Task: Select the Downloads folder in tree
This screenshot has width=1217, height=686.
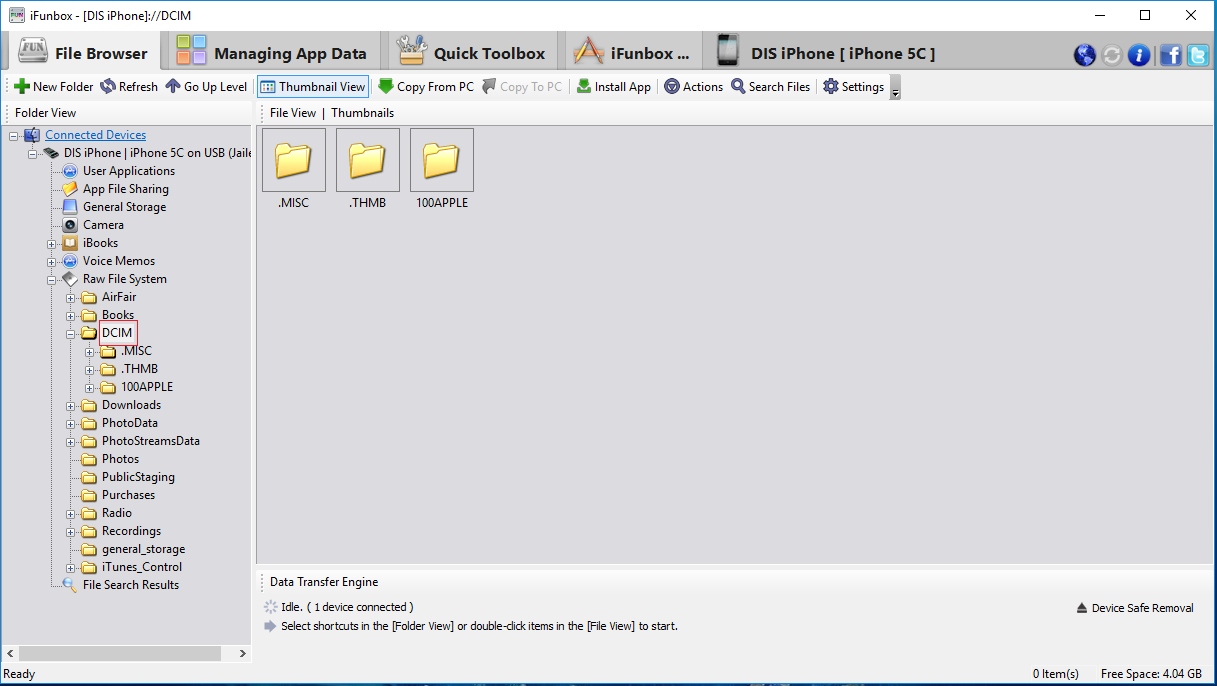Action: point(131,405)
